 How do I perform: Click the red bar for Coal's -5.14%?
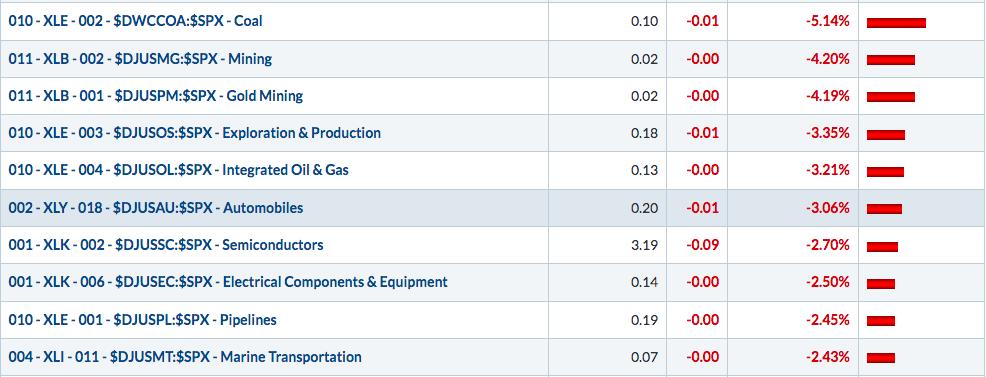click(896, 23)
